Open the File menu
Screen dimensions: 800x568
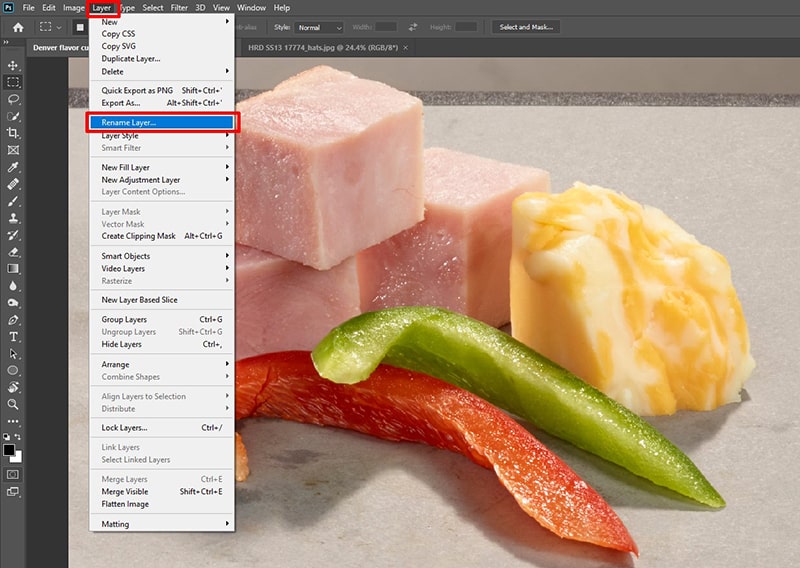(x=29, y=8)
